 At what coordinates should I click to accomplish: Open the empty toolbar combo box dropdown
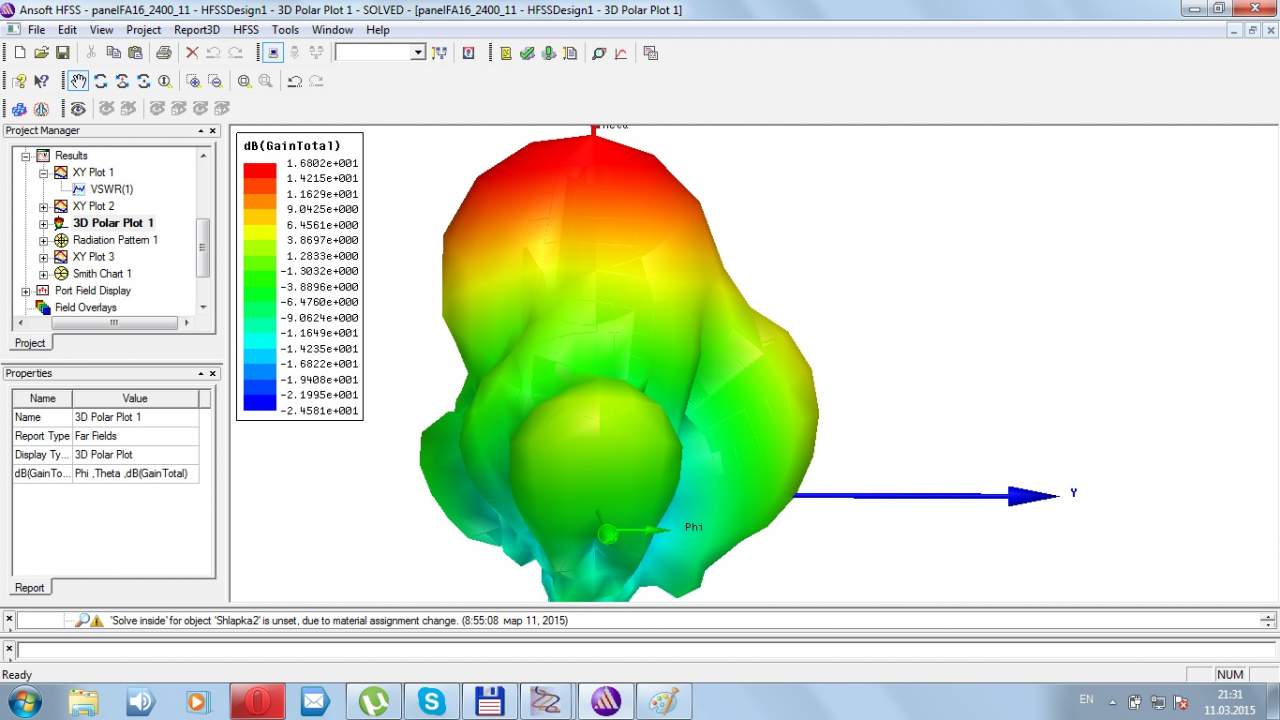coord(418,53)
